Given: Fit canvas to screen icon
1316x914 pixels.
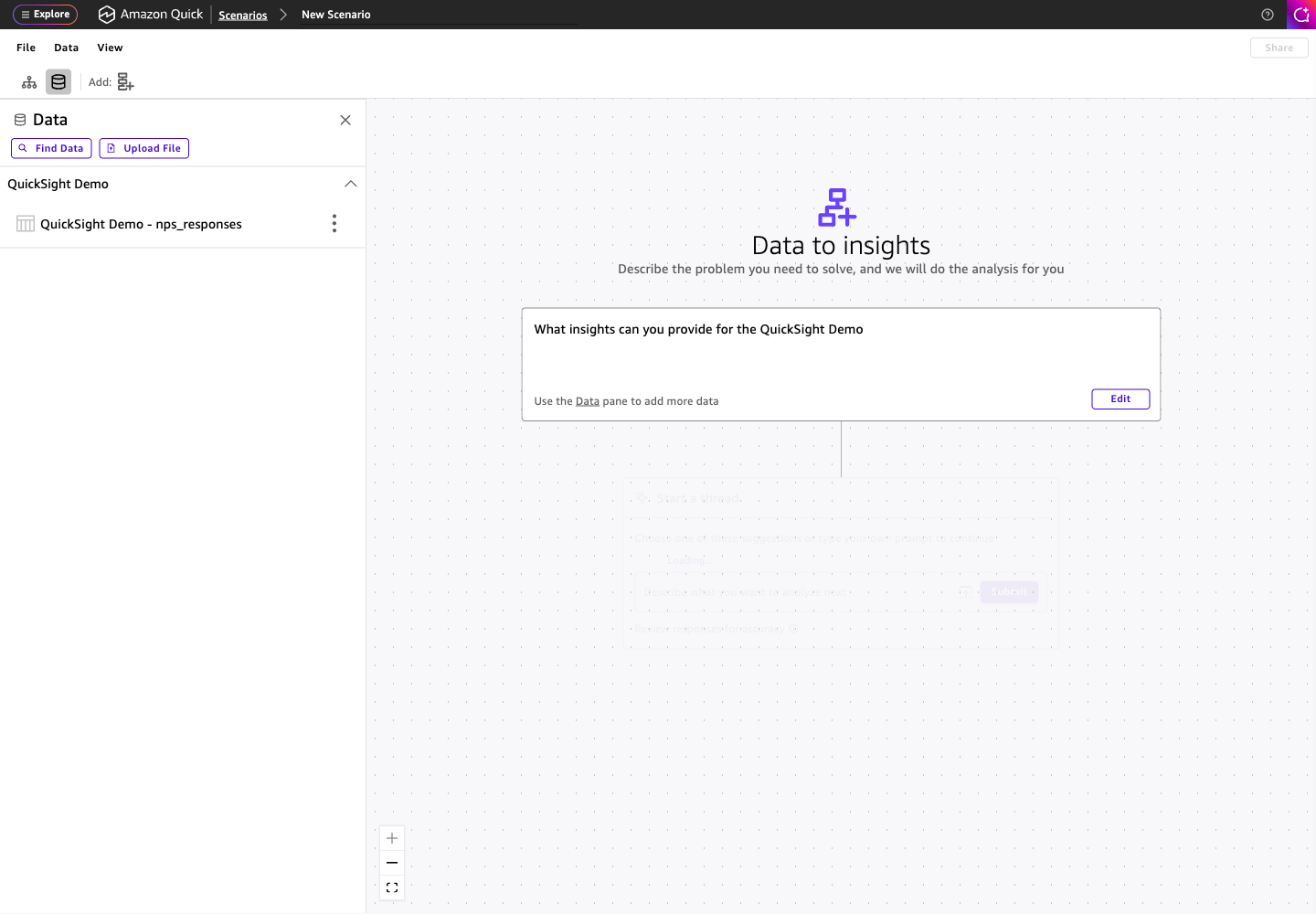Looking at the screenshot, I should [x=392, y=887].
